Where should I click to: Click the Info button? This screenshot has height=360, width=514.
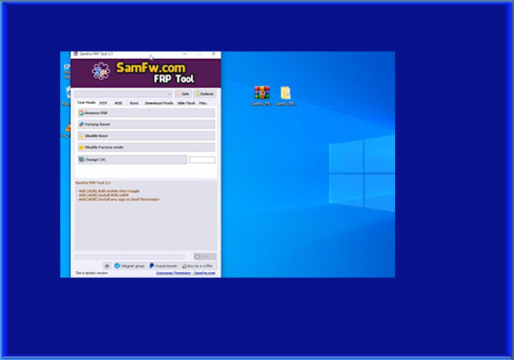pyautogui.click(x=183, y=94)
